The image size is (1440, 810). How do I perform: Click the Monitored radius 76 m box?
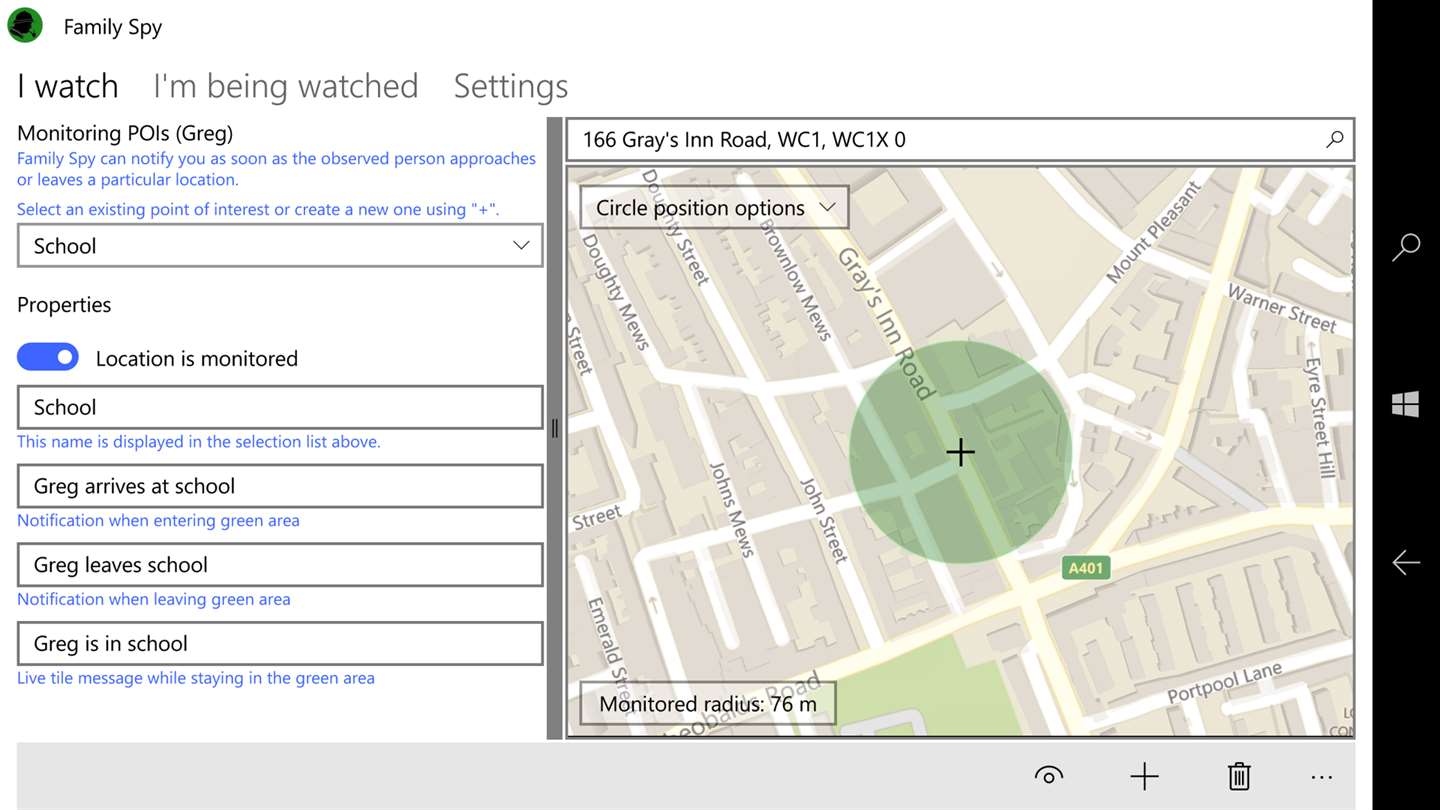tap(707, 704)
